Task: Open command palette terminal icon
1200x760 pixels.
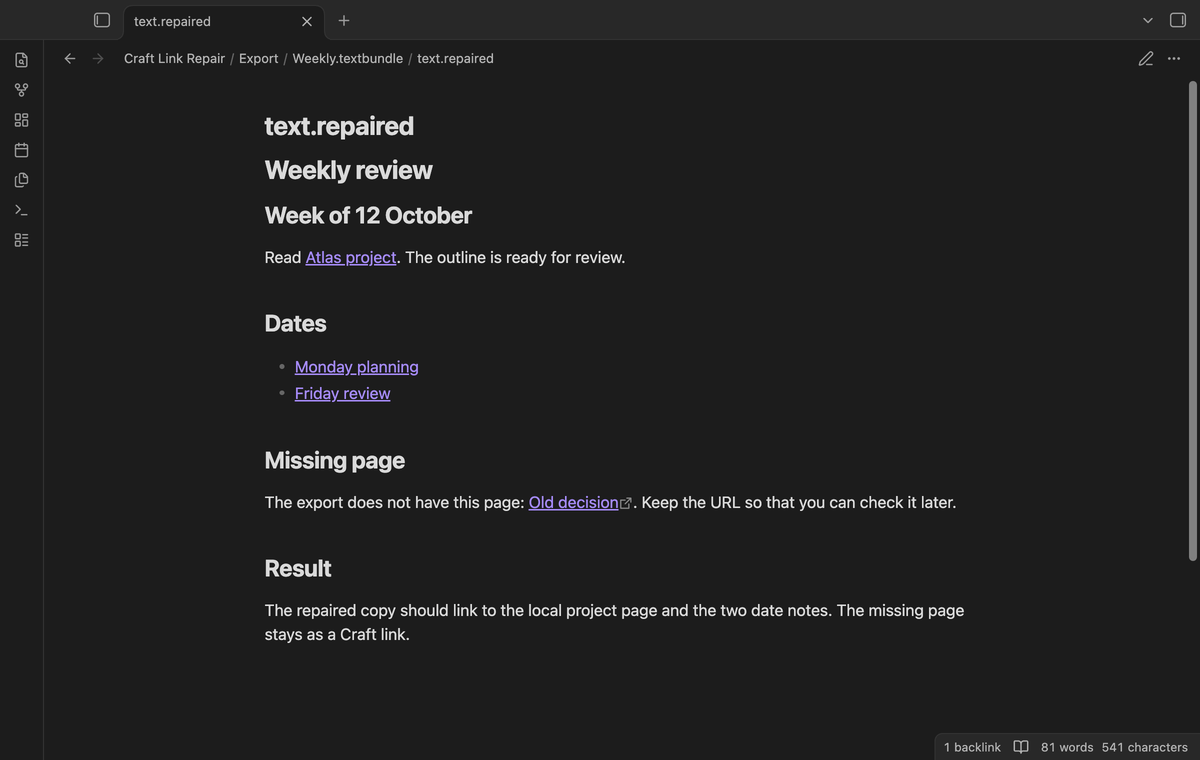Action: click(22, 210)
